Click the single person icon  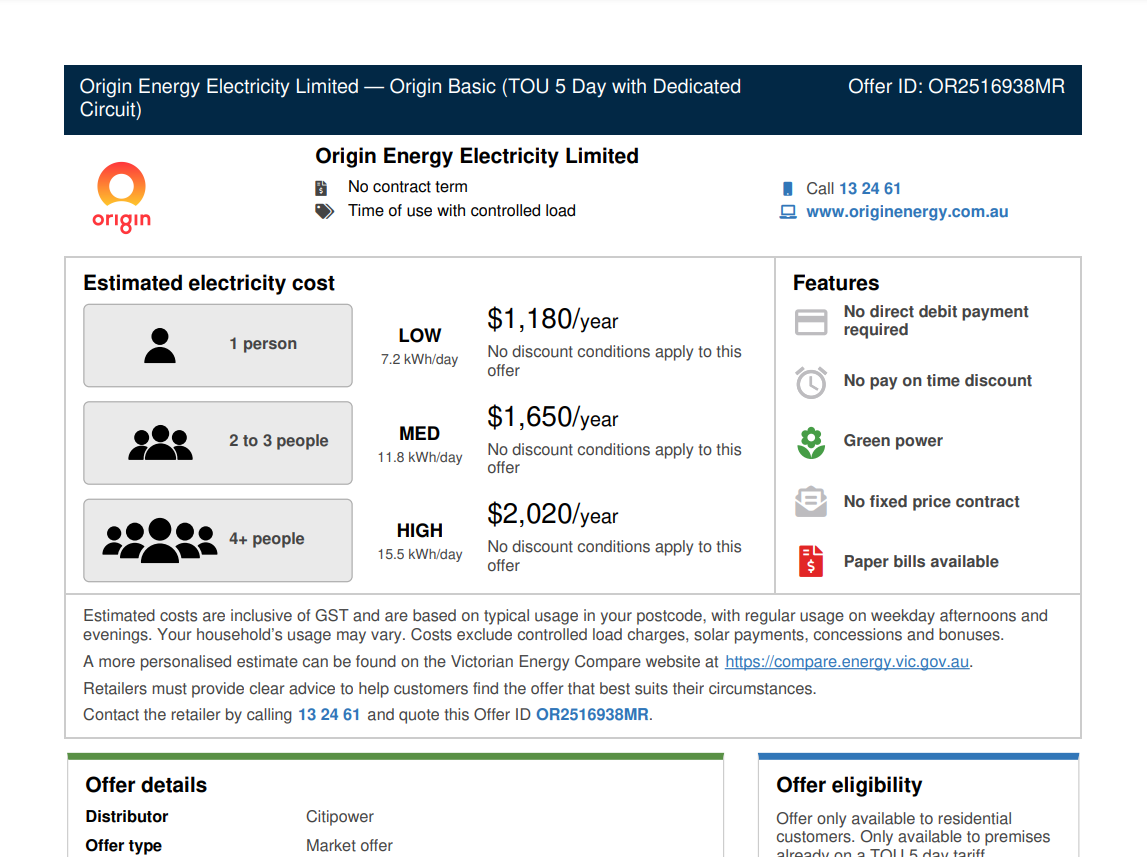(x=159, y=345)
